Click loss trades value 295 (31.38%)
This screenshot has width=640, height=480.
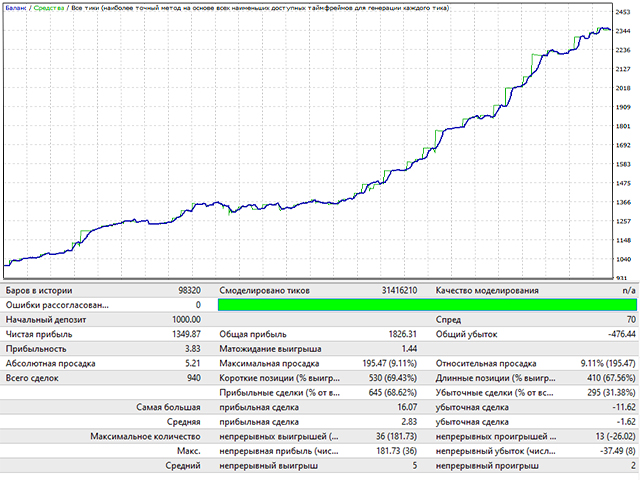coord(611,393)
